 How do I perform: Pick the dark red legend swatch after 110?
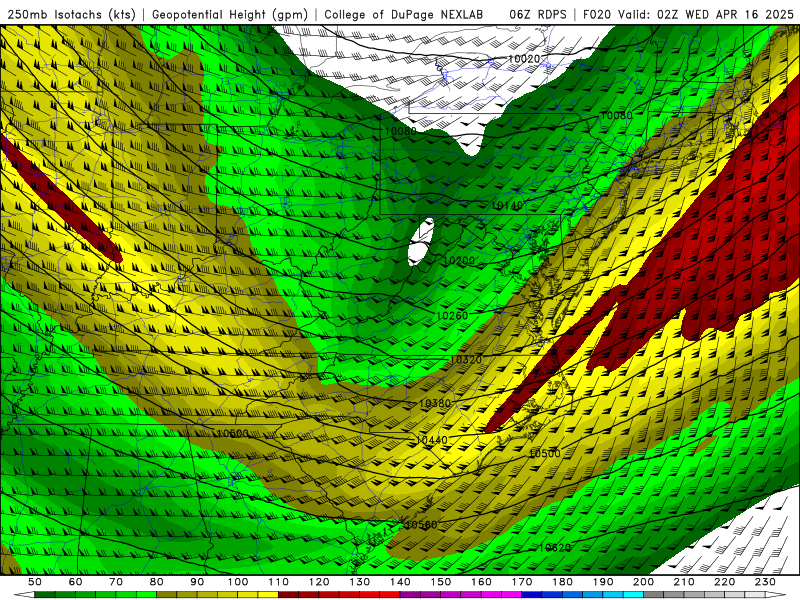(289, 595)
